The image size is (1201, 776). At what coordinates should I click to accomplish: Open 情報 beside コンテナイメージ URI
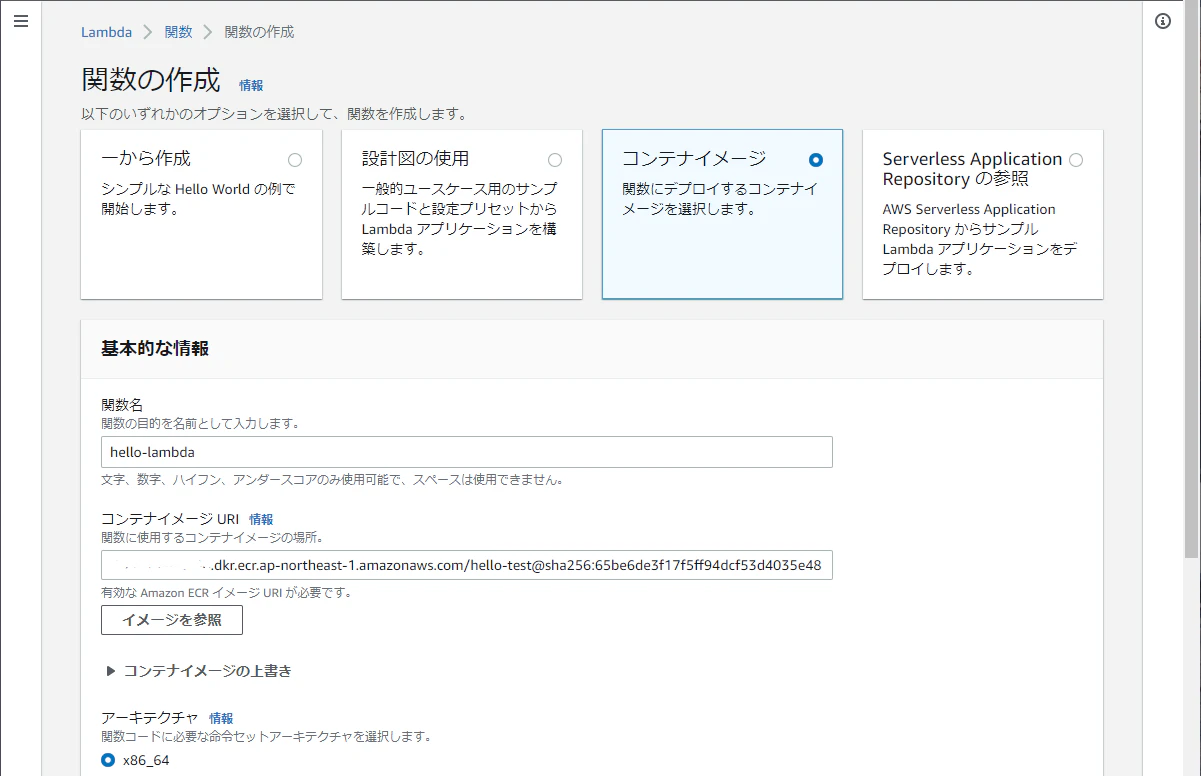pyautogui.click(x=261, y=519)
